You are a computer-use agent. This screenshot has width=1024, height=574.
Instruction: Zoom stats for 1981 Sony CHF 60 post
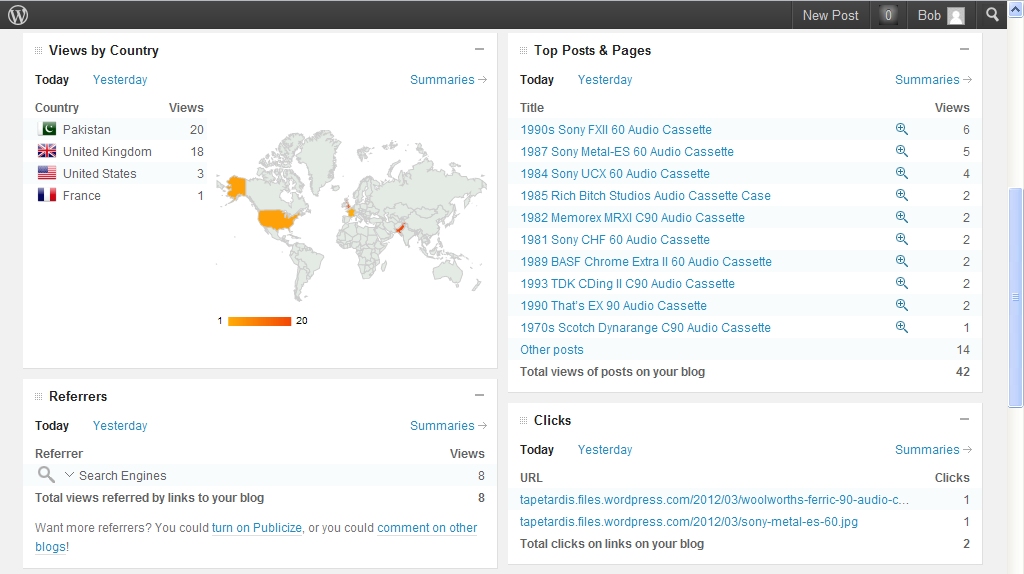[x=902, y=239]
